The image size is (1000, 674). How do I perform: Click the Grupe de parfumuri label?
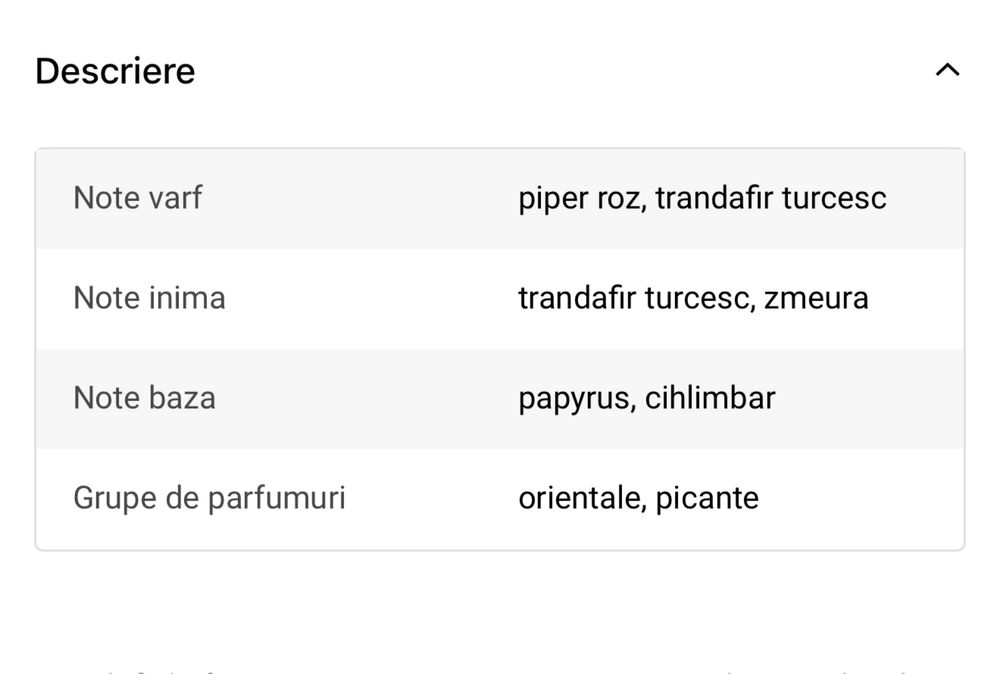[209, 498]
